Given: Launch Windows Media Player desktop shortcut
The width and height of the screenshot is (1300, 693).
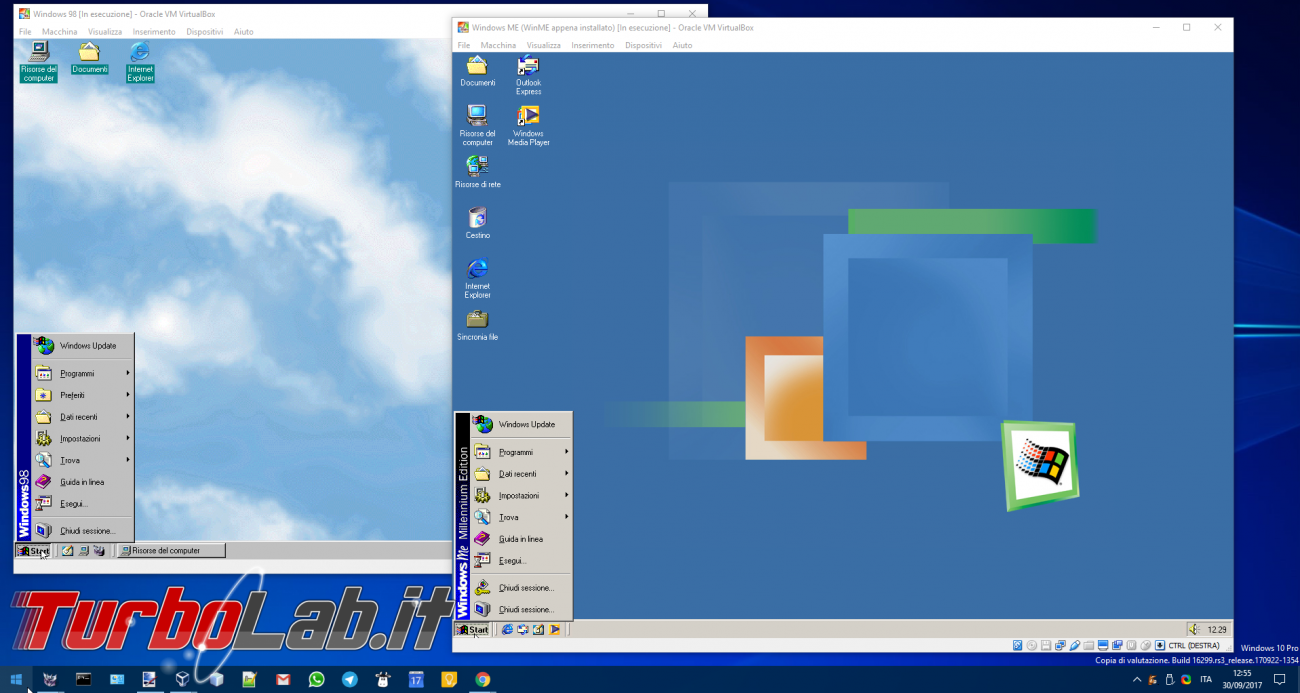Looking at the screenshot, I should coord(528,117).
